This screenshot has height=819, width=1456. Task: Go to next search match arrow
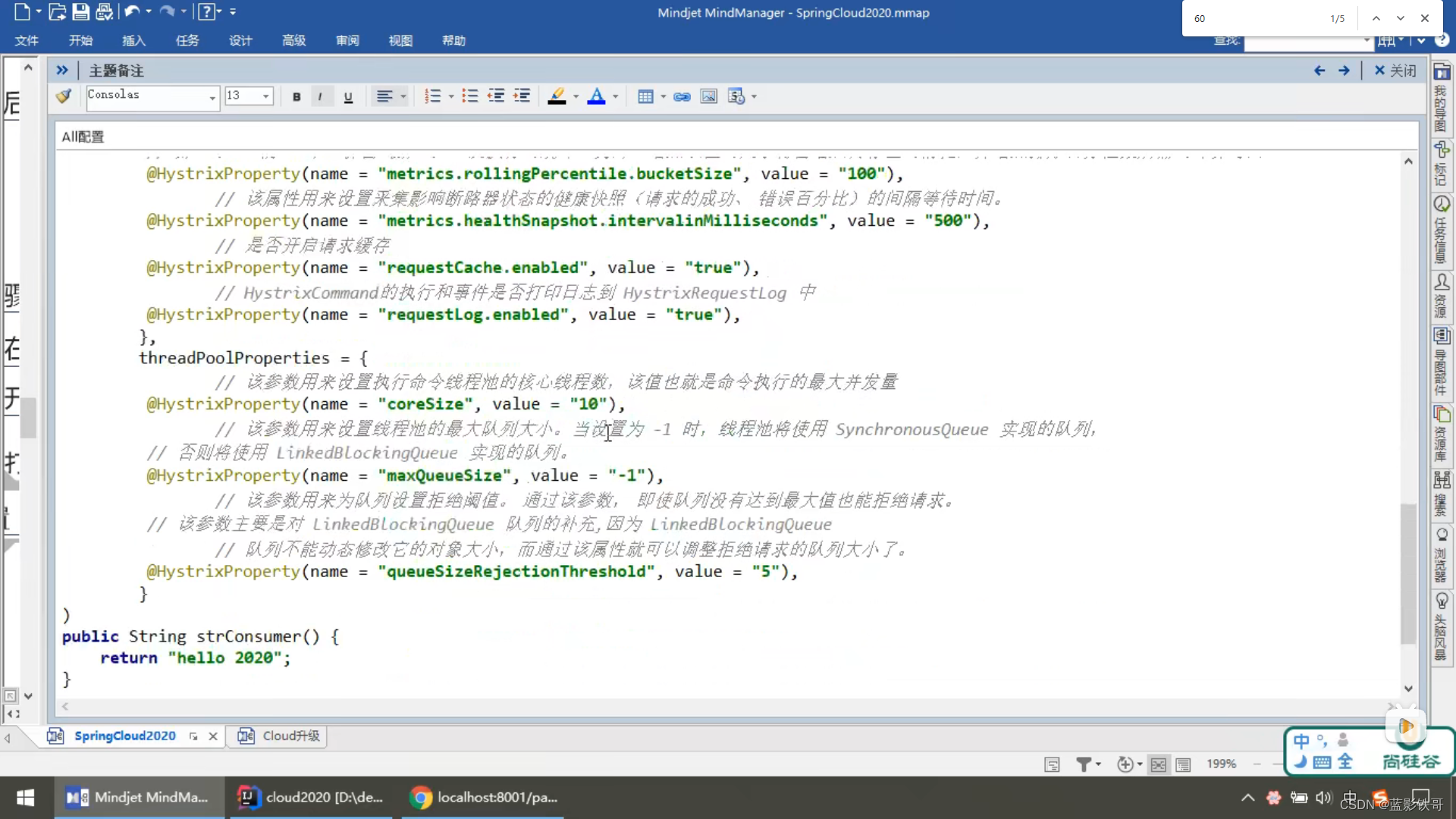1400,18
